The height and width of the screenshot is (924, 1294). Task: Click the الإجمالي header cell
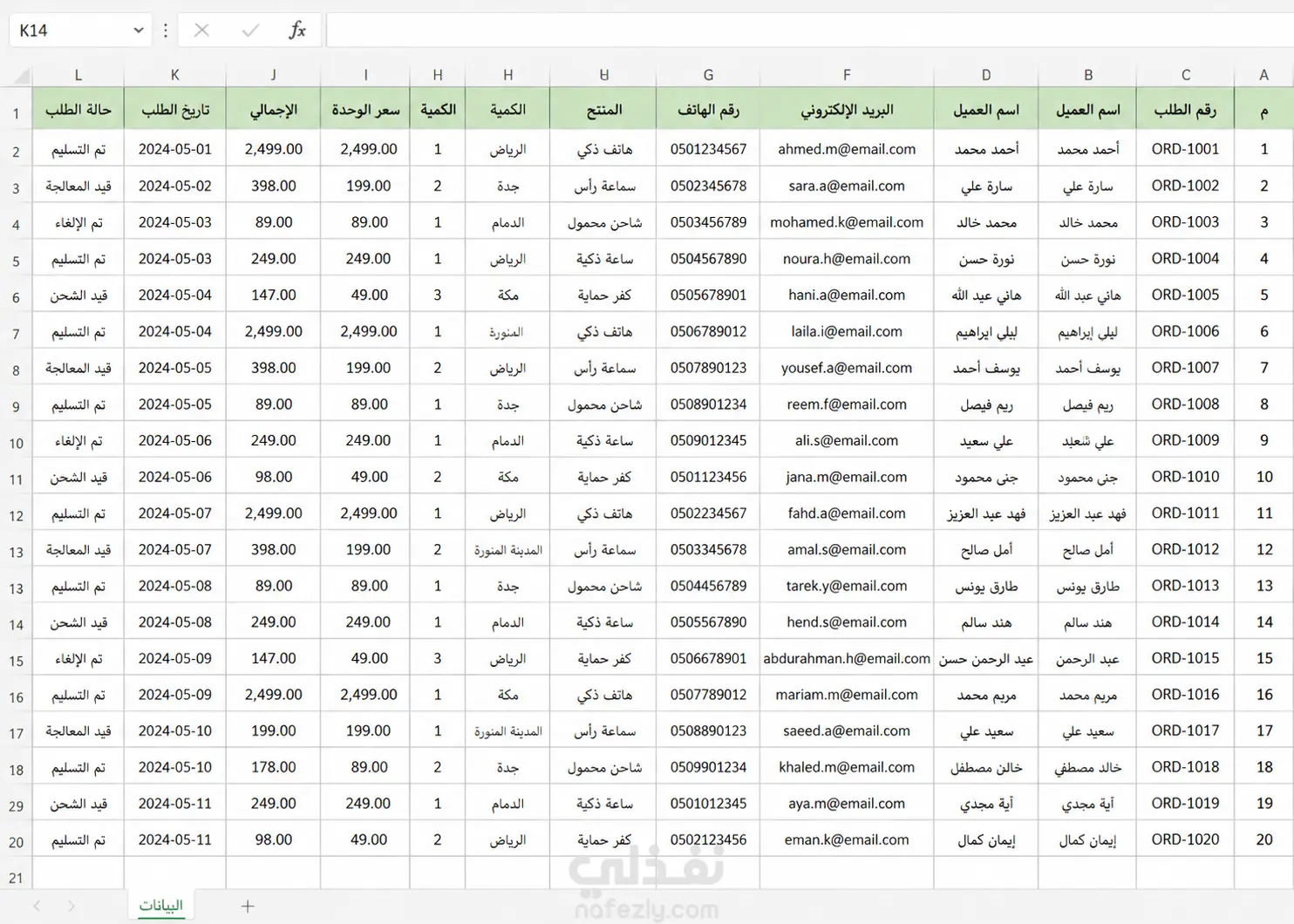pyautogui.click(x=273, y=110)
